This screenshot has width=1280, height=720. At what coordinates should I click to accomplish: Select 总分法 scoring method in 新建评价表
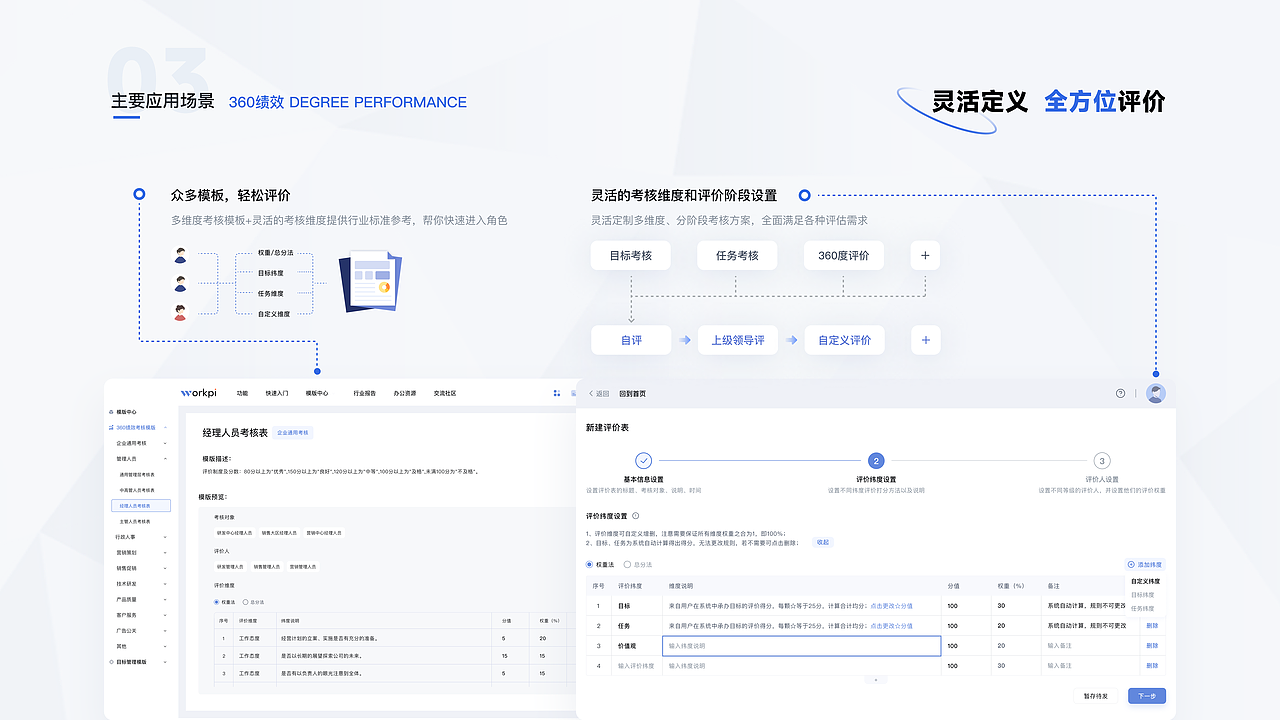tap(627, 565)
